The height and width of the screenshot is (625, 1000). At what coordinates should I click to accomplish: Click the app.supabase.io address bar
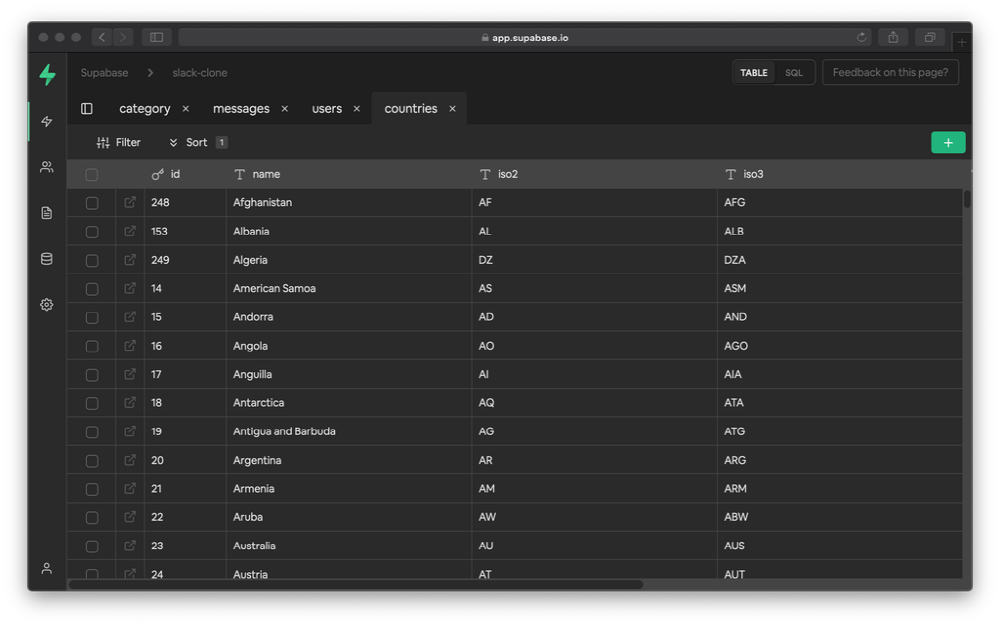pos(524,38)
